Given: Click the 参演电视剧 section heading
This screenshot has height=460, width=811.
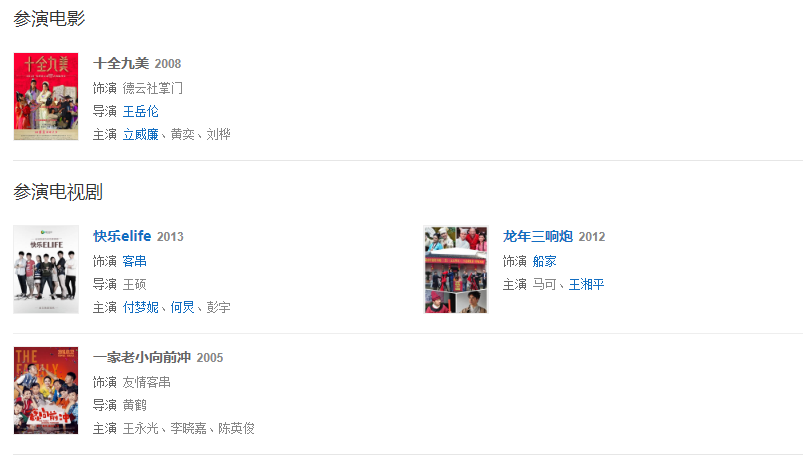Looking at the screenshot, I should click(x=58, y=192).
